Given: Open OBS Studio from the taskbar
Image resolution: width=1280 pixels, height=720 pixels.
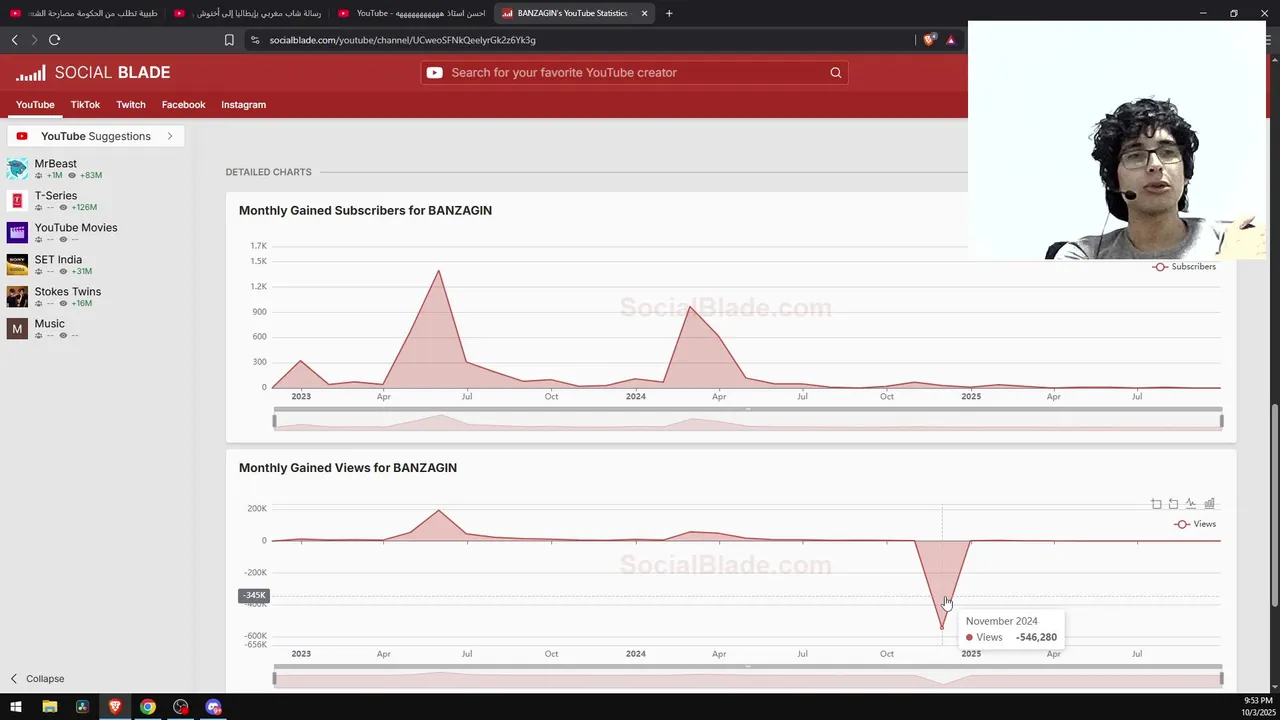Looking at the screenshot, I should (x=181, y=707).
